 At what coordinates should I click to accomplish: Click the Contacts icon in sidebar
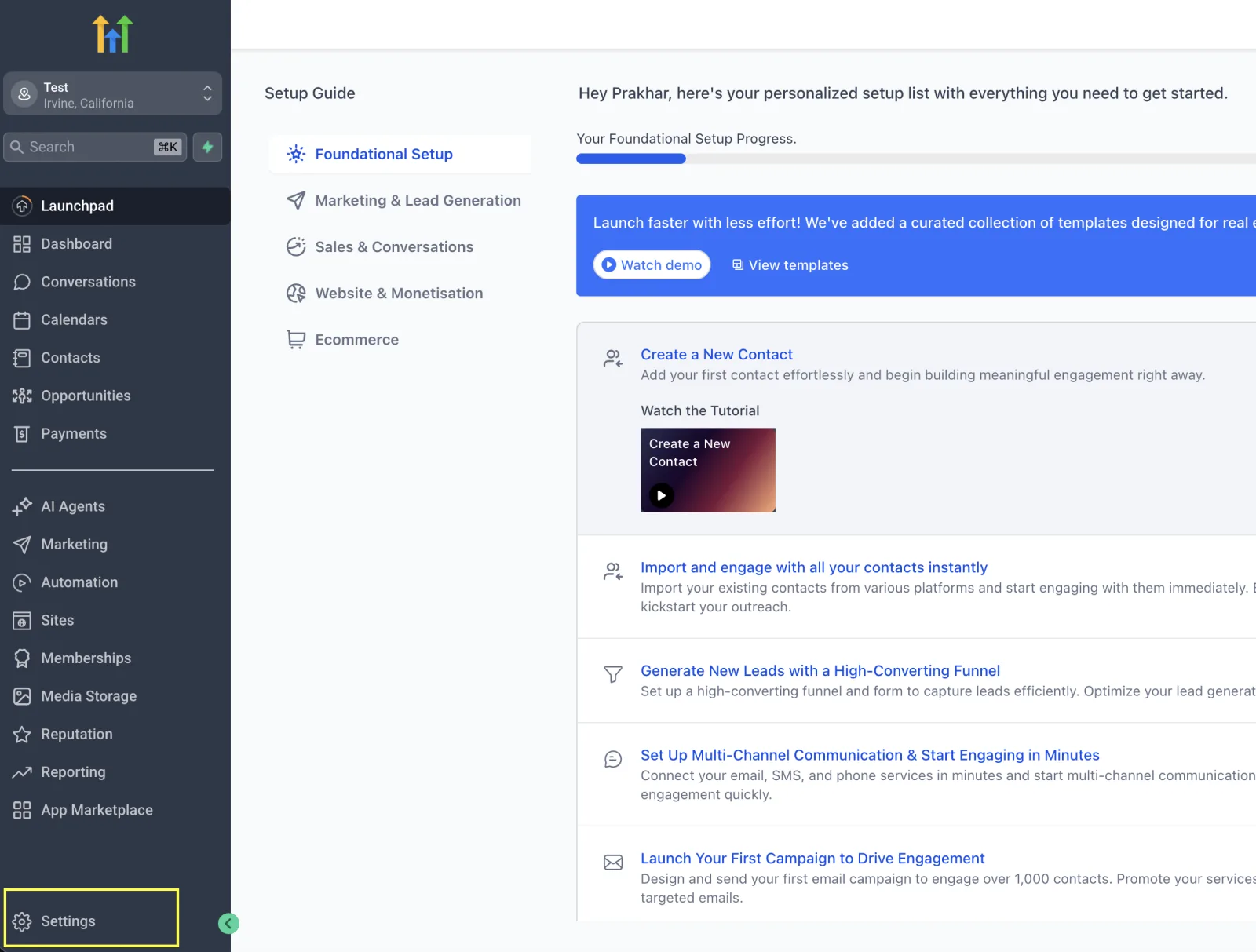tap(22, 358)
